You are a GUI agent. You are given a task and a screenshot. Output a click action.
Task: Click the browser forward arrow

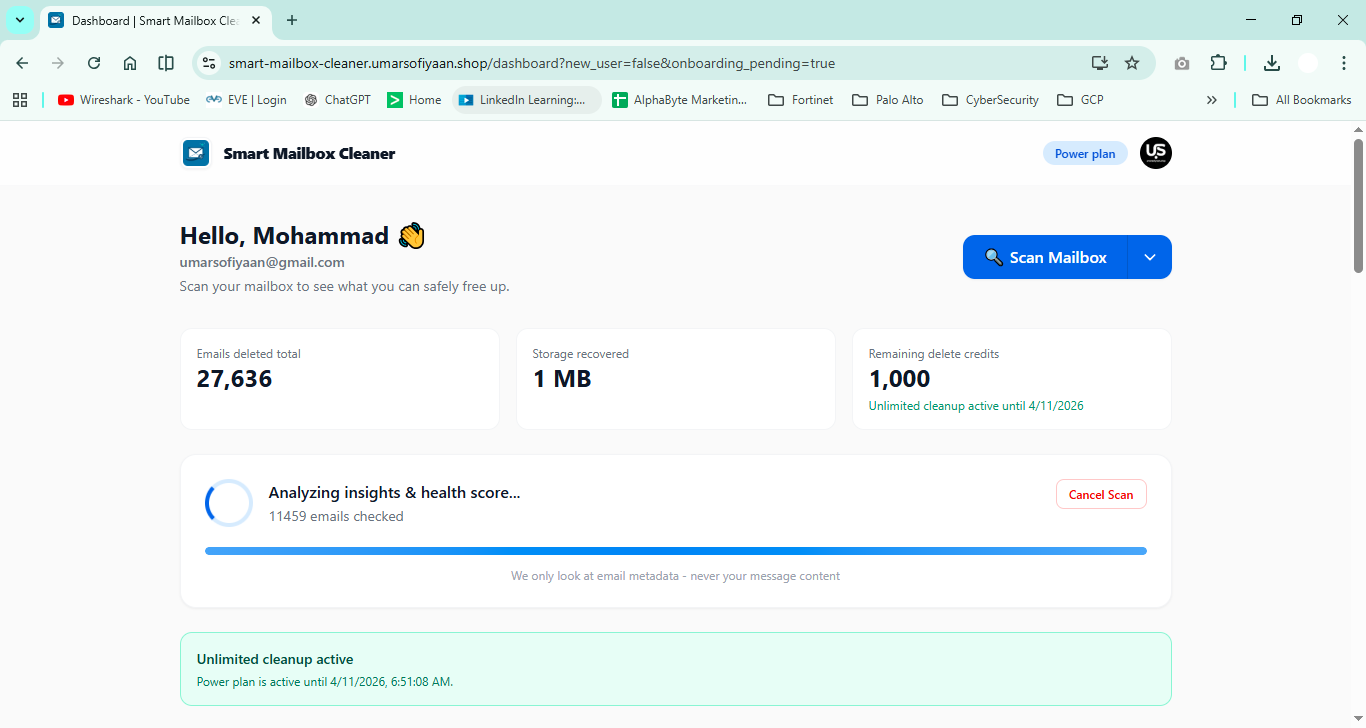point(58,63)
